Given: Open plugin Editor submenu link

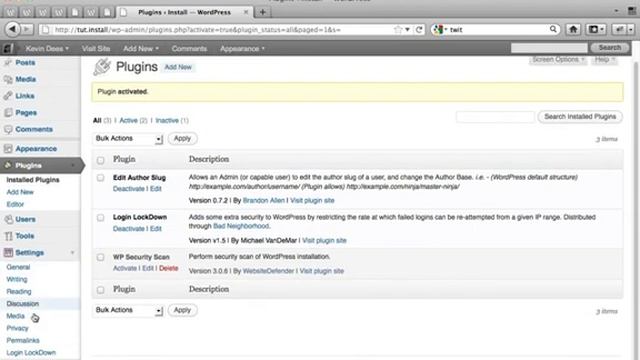Looking at the screenshot, I should pyautogui.click(x=15, y=204).
